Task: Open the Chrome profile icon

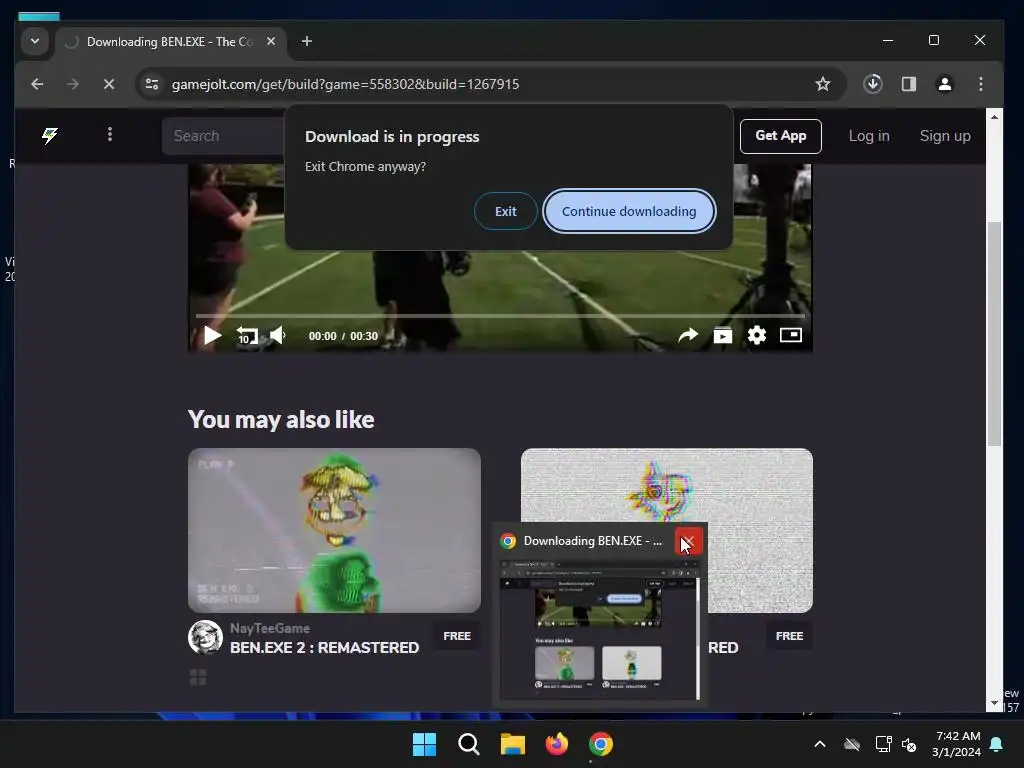Action: pyautogui.click(x=944, y=84)
